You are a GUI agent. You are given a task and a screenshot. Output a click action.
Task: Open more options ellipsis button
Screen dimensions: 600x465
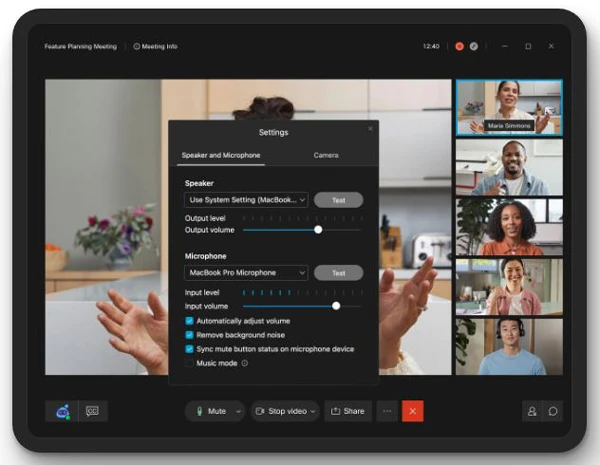[386, 411]
